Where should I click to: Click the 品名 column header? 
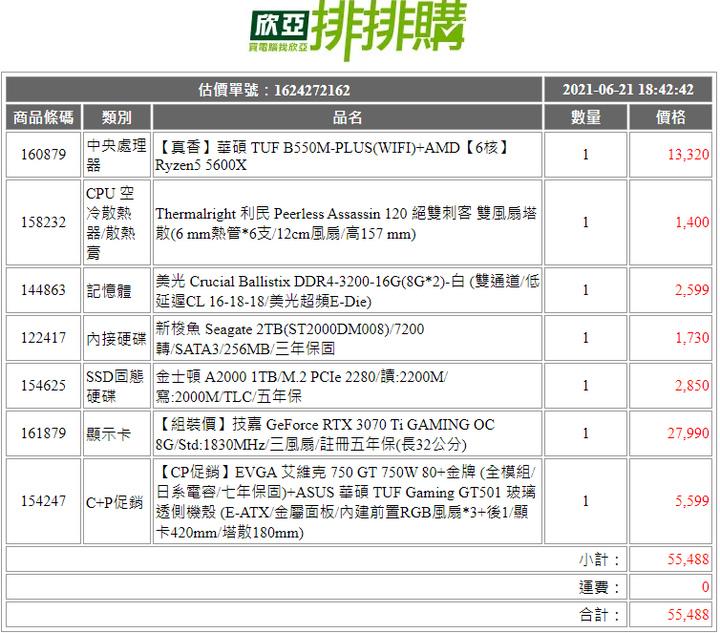click(x=348, y=117)
